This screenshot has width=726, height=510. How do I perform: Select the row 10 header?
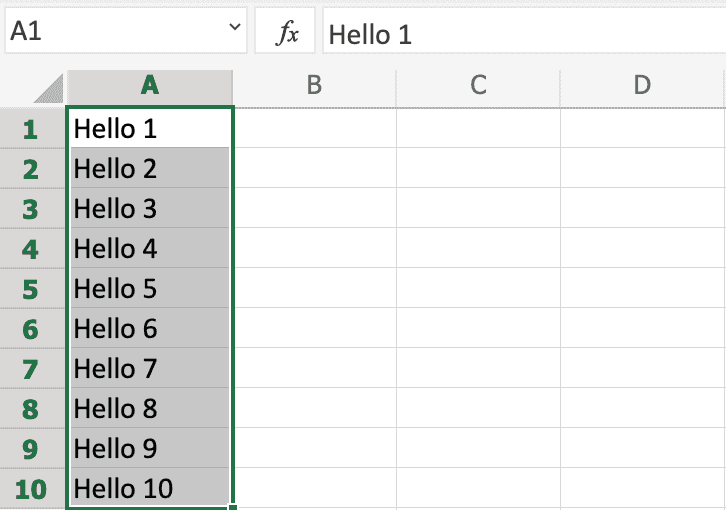pos(31,489)
